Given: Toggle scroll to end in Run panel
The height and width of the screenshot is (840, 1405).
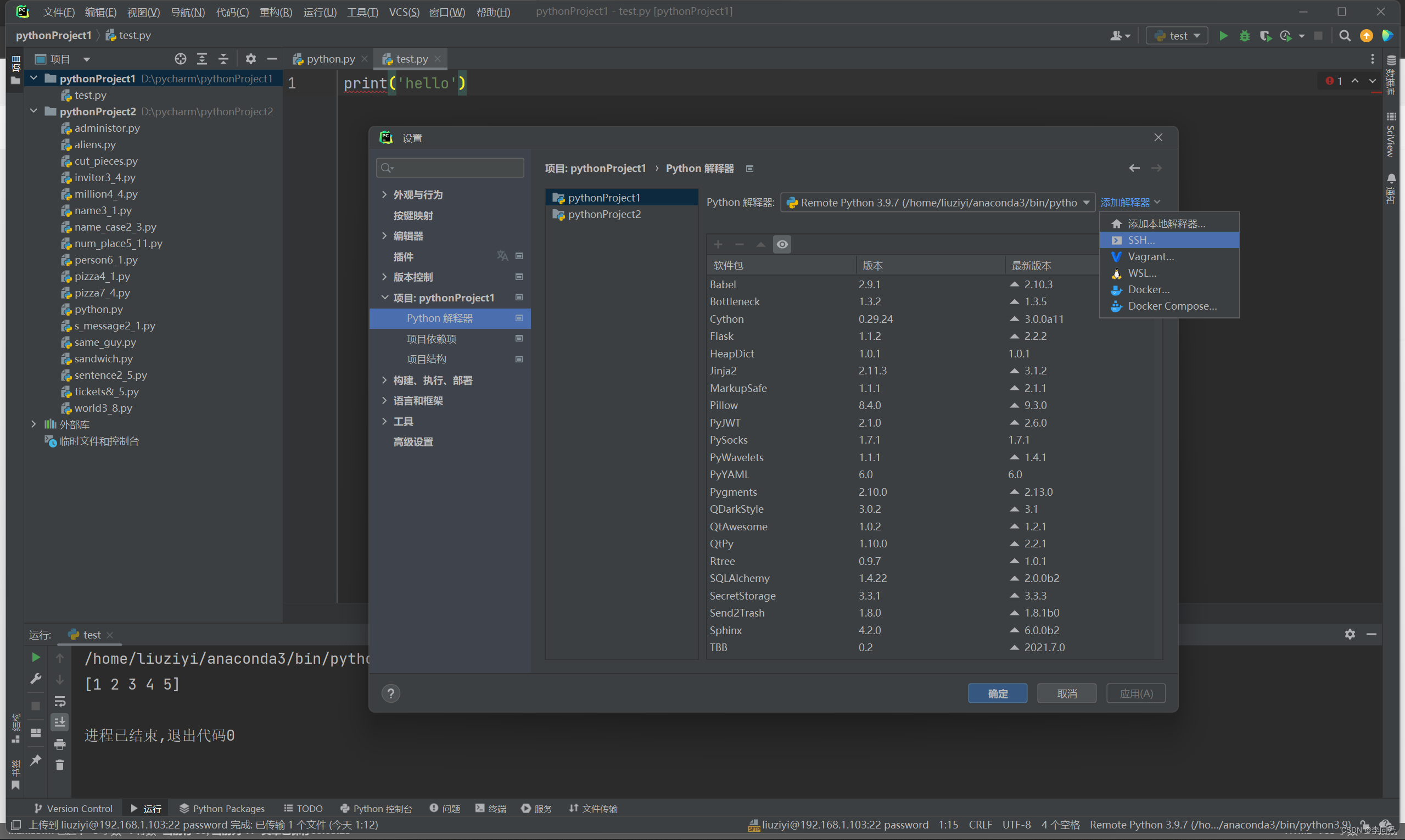Looking at the screenshot, I should (x=59, y=723).
